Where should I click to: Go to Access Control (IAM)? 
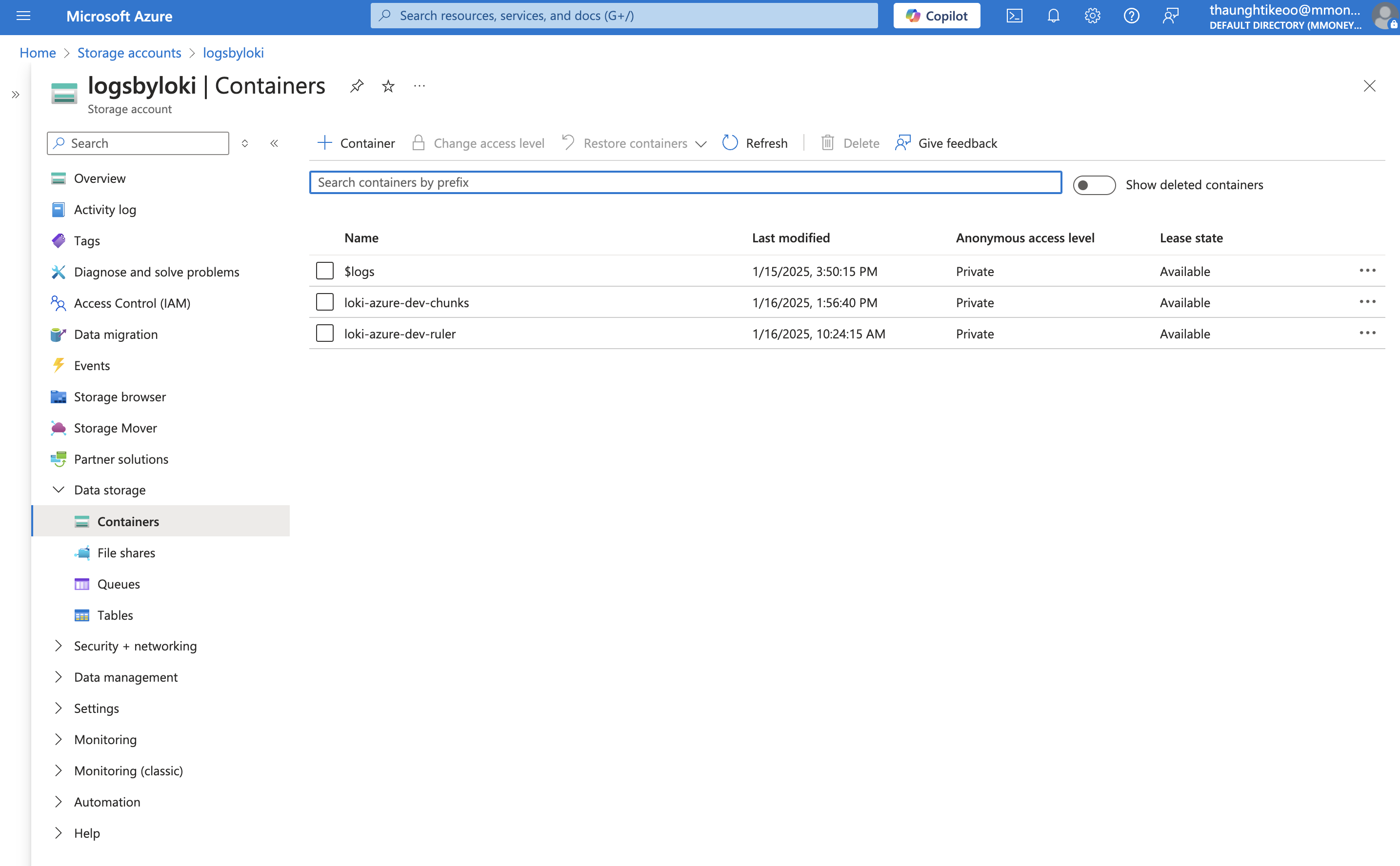pos(132,303)
